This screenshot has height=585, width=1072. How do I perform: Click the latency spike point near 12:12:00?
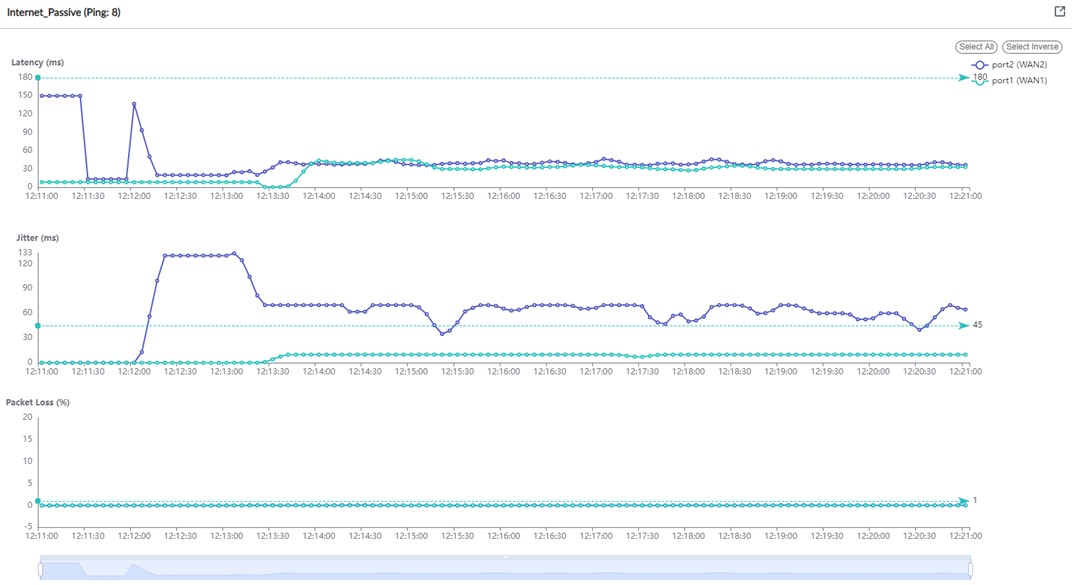[x=133, y=103]
